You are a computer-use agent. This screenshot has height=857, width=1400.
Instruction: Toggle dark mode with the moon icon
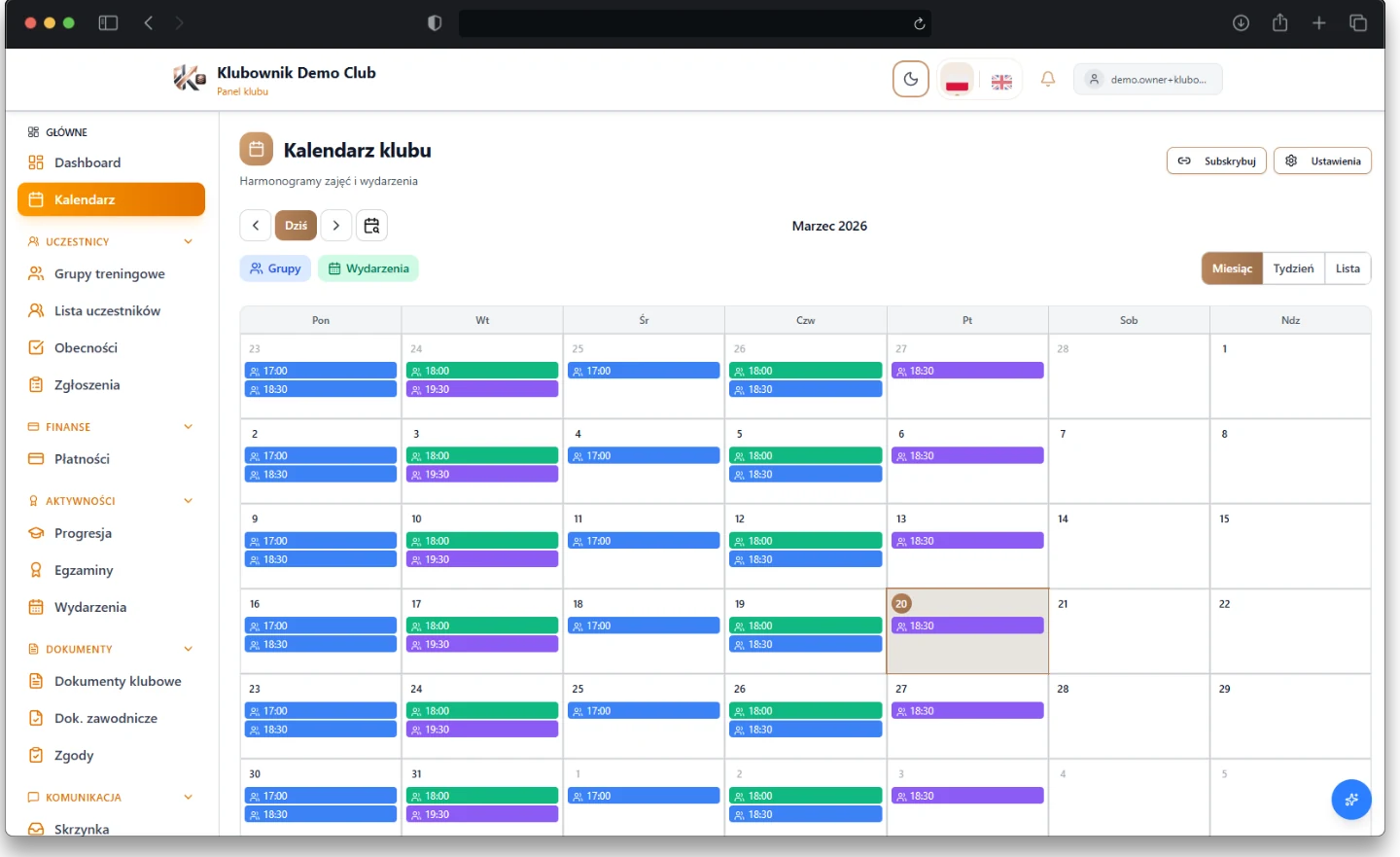[x=910, y=80]
